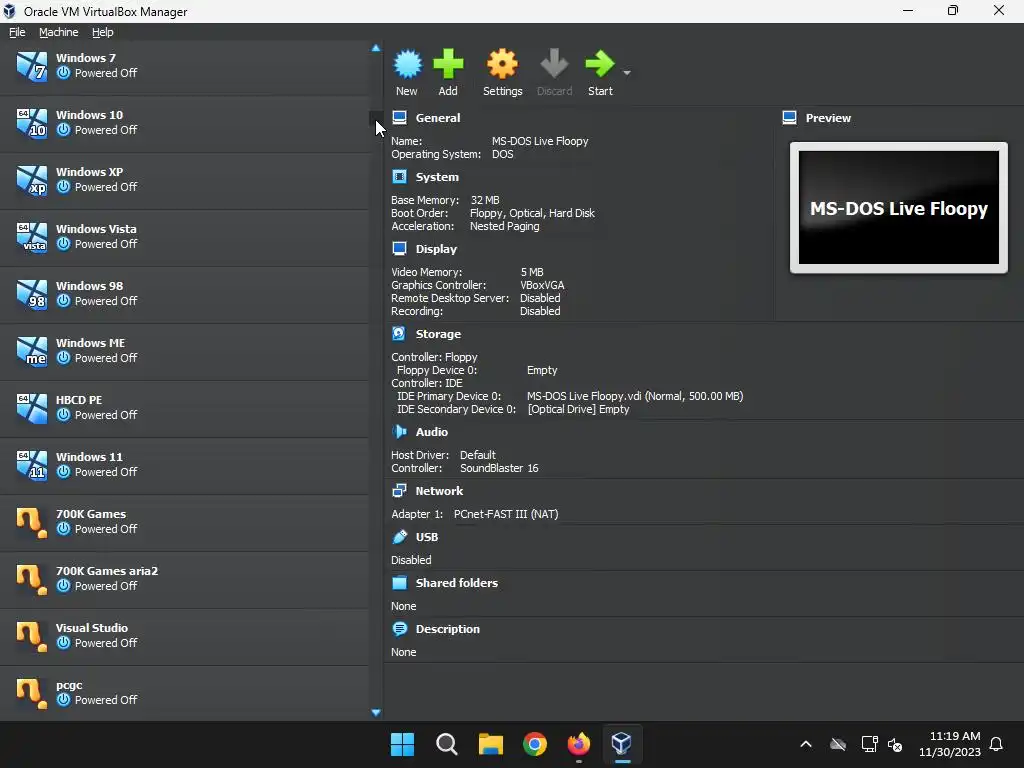Open the notification bell in the tray
Image resolution: width=1024 pixels, height=768 pixels.
pos(996,744)
